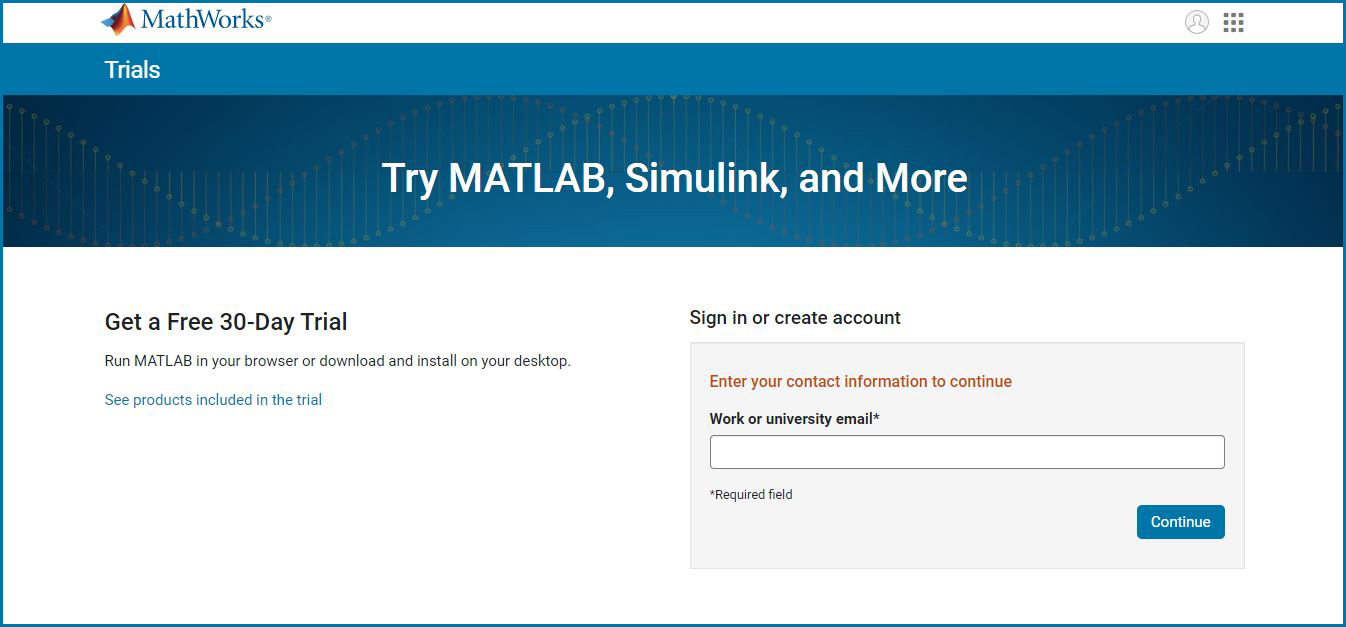Click the white top navigation bar area

click(700, 22)
